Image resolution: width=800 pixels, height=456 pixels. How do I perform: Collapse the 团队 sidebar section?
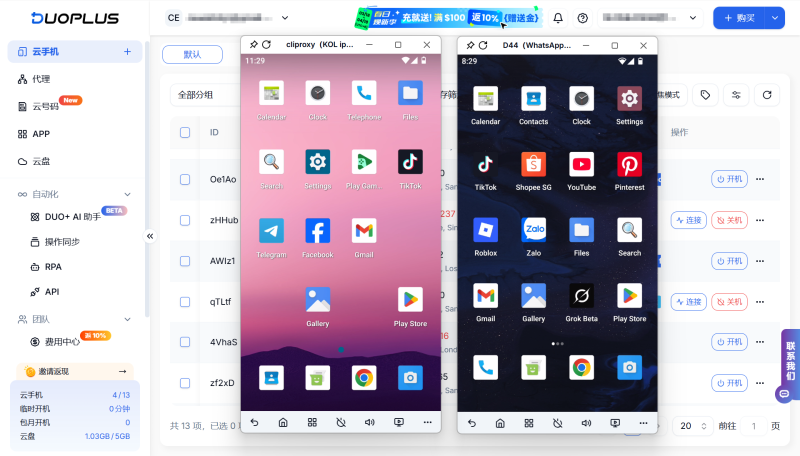[x=128, y=319]
